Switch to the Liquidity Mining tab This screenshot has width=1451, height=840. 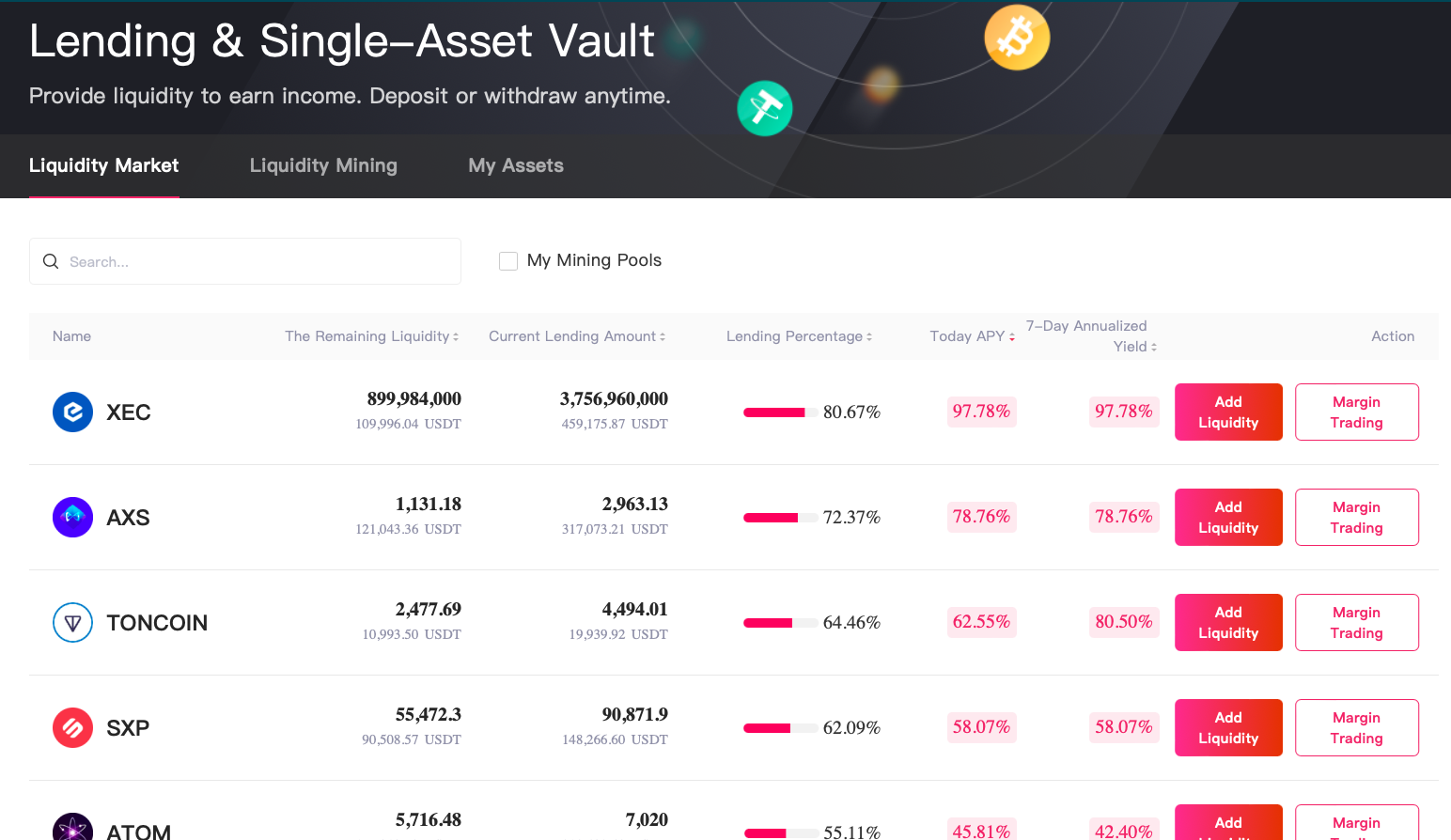[x=323, y=165]
